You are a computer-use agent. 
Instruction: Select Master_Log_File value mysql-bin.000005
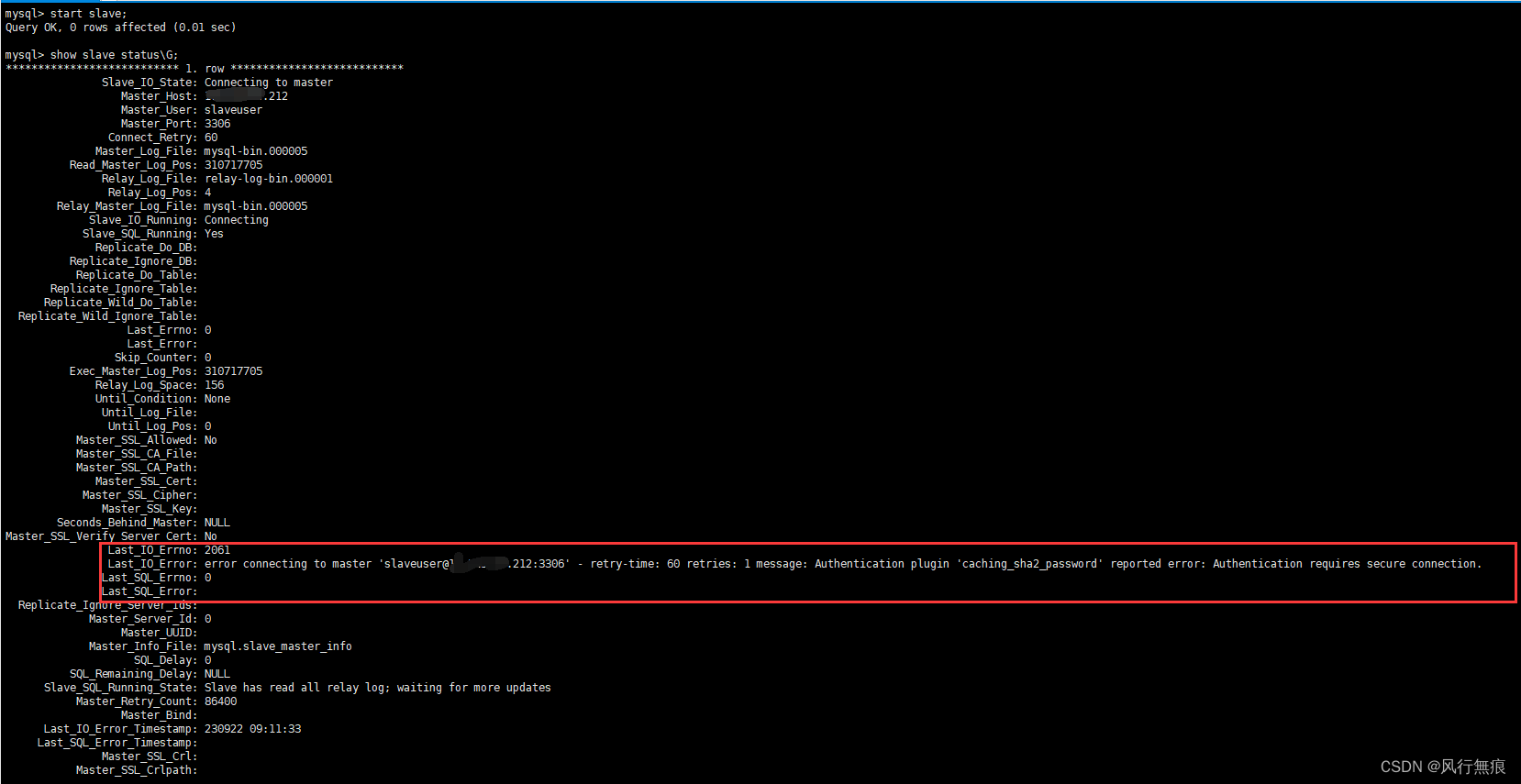256,151
